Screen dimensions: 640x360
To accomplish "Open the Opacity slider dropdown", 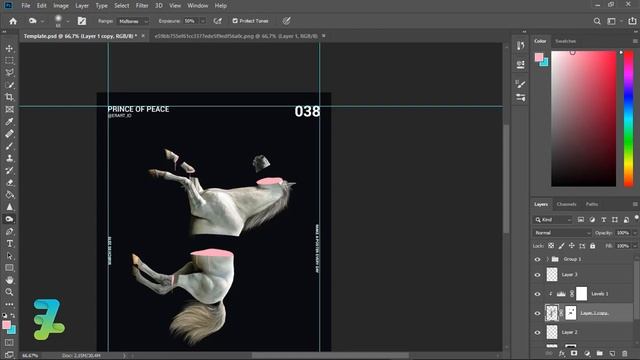I will coord(635,233).
